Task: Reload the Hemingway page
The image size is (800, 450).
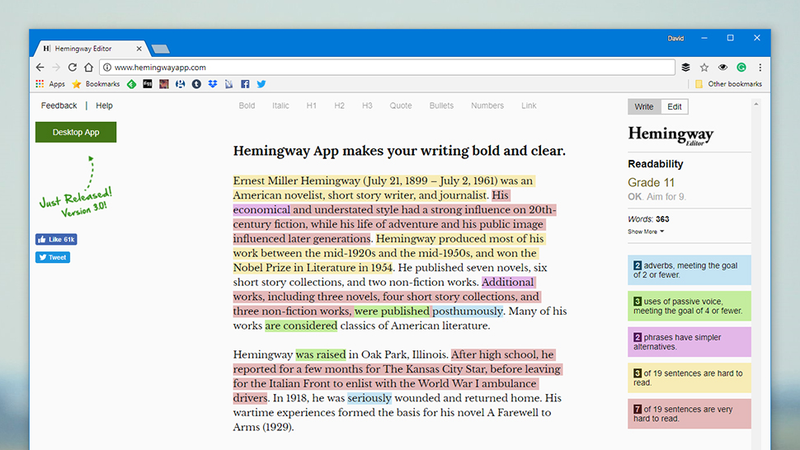Action: coord(72,67)
